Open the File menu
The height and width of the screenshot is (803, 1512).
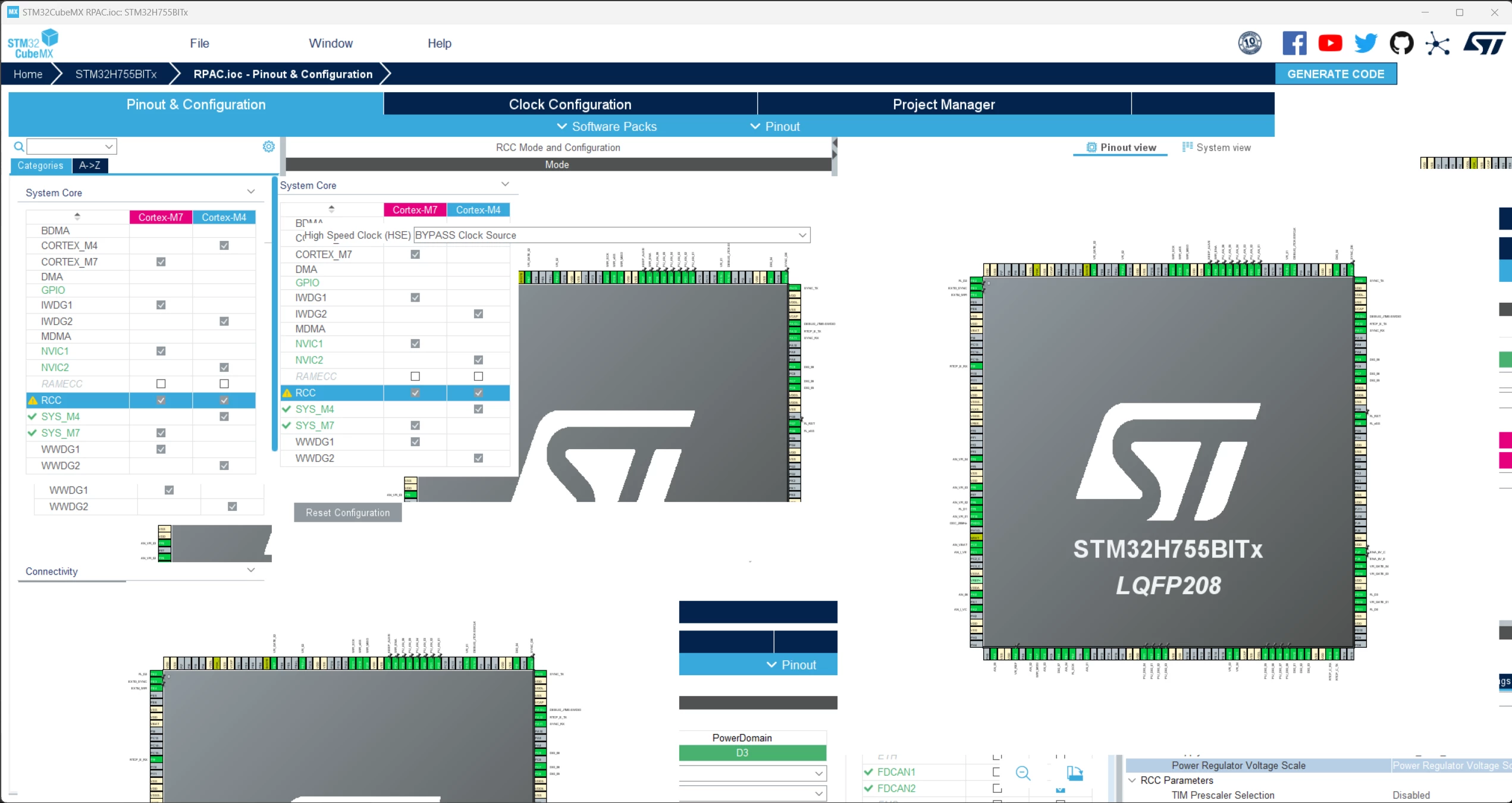pyautogui.click(x=199, y=43)
